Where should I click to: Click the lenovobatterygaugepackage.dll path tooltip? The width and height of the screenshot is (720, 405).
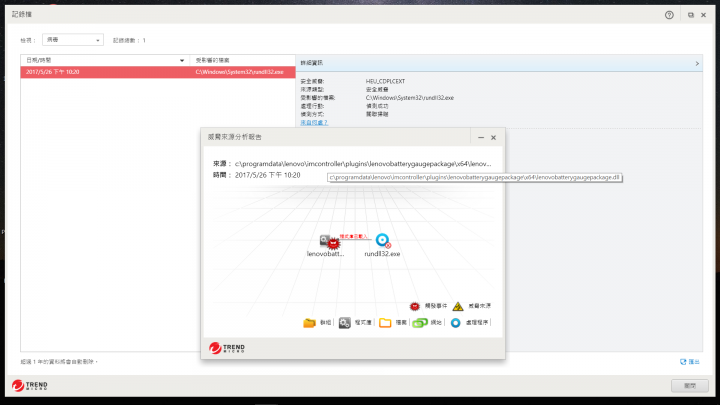pos(475,177)
